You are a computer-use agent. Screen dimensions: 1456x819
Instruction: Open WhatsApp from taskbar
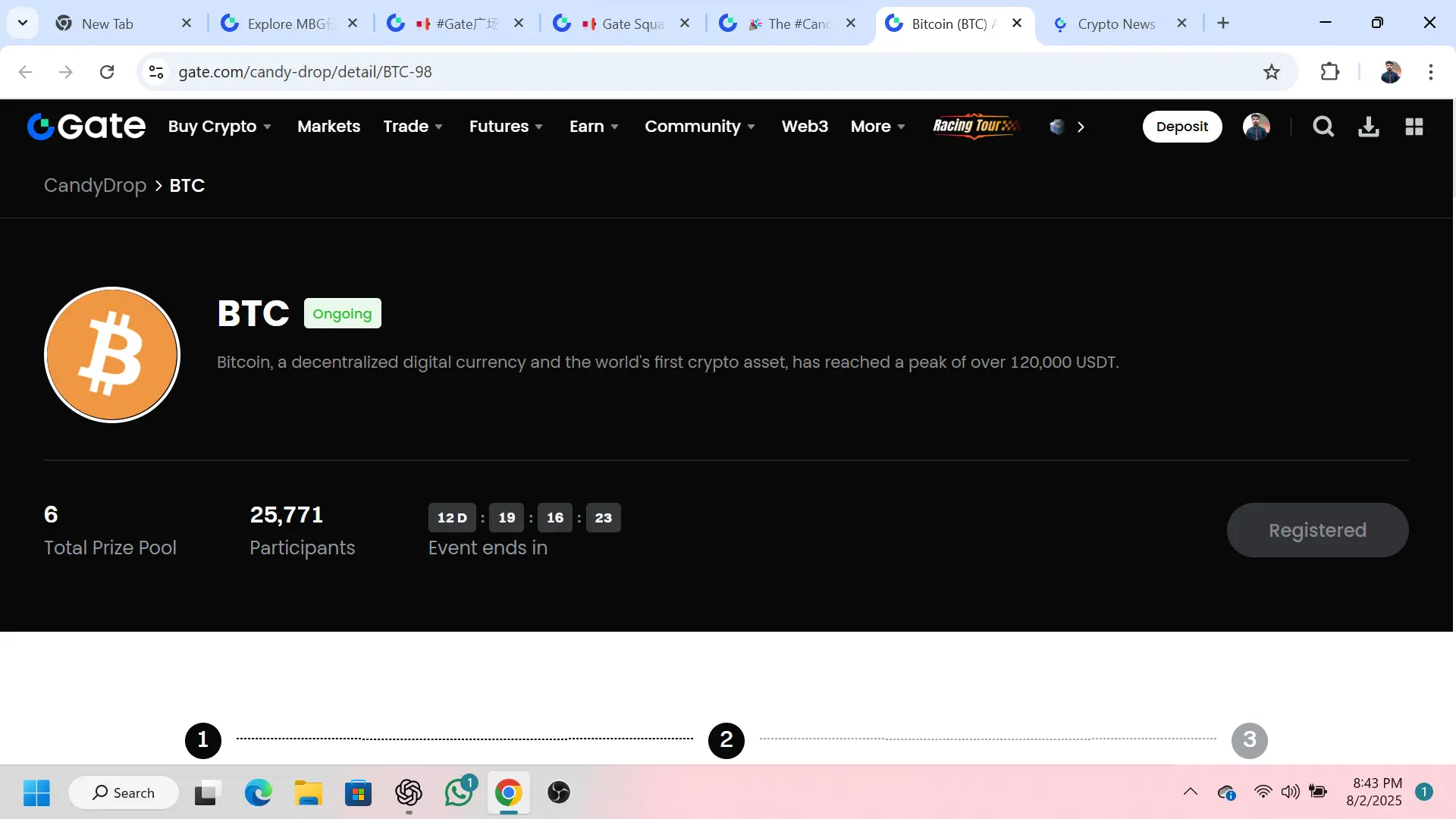(459, 793)
